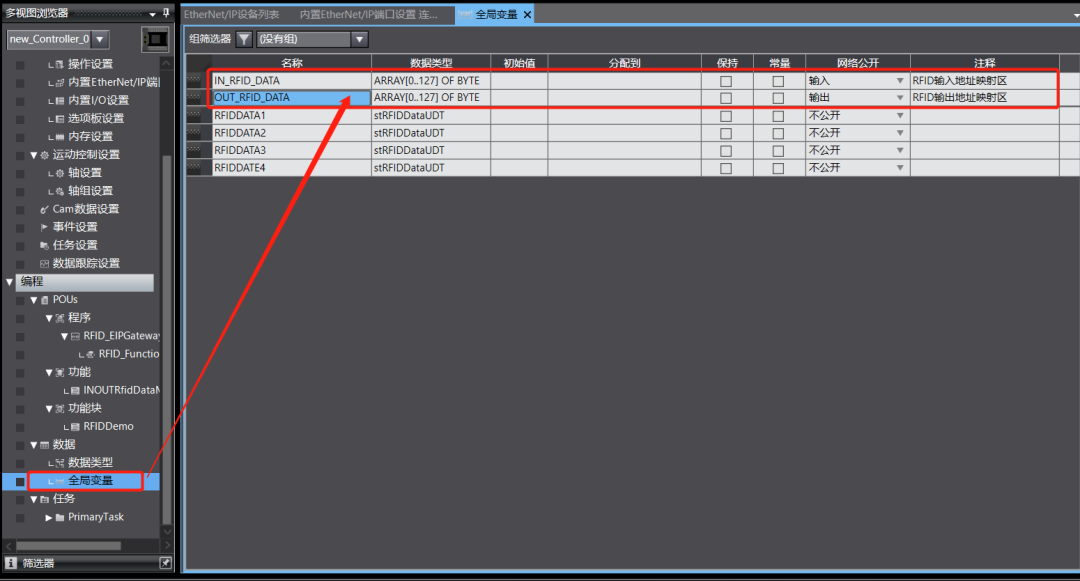Open 数据类型 under the 数据 node

pos(90,463)
